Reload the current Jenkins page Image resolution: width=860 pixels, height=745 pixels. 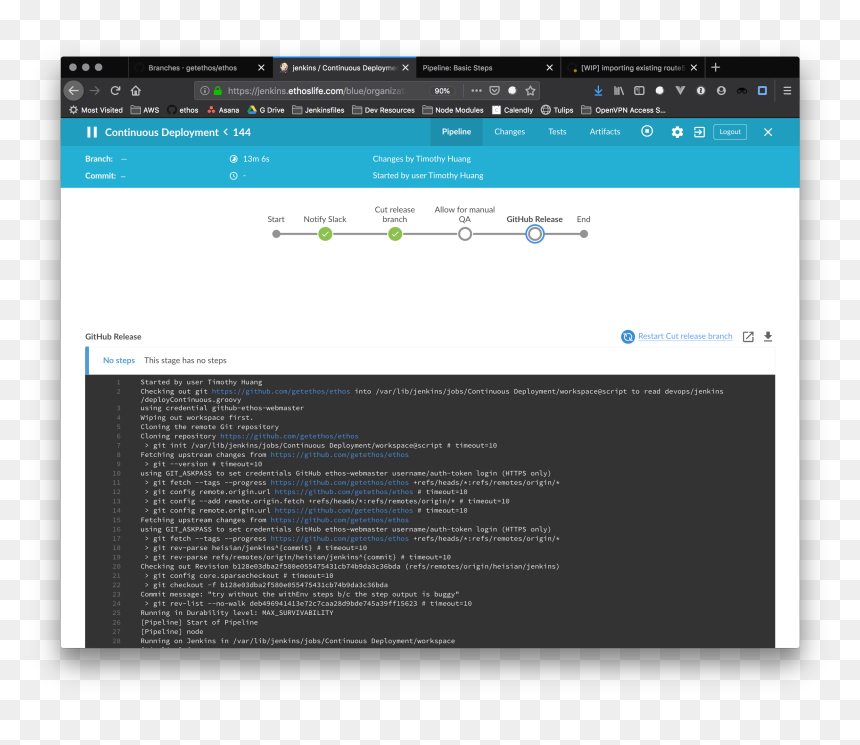[x=115, y=91]
